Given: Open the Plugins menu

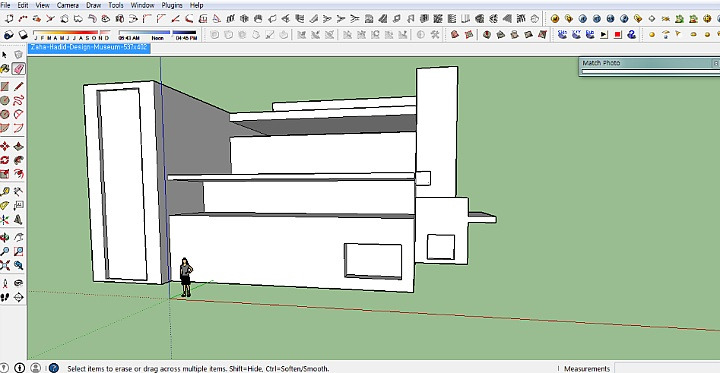Looking at the screenshot, I should [172, 5].
